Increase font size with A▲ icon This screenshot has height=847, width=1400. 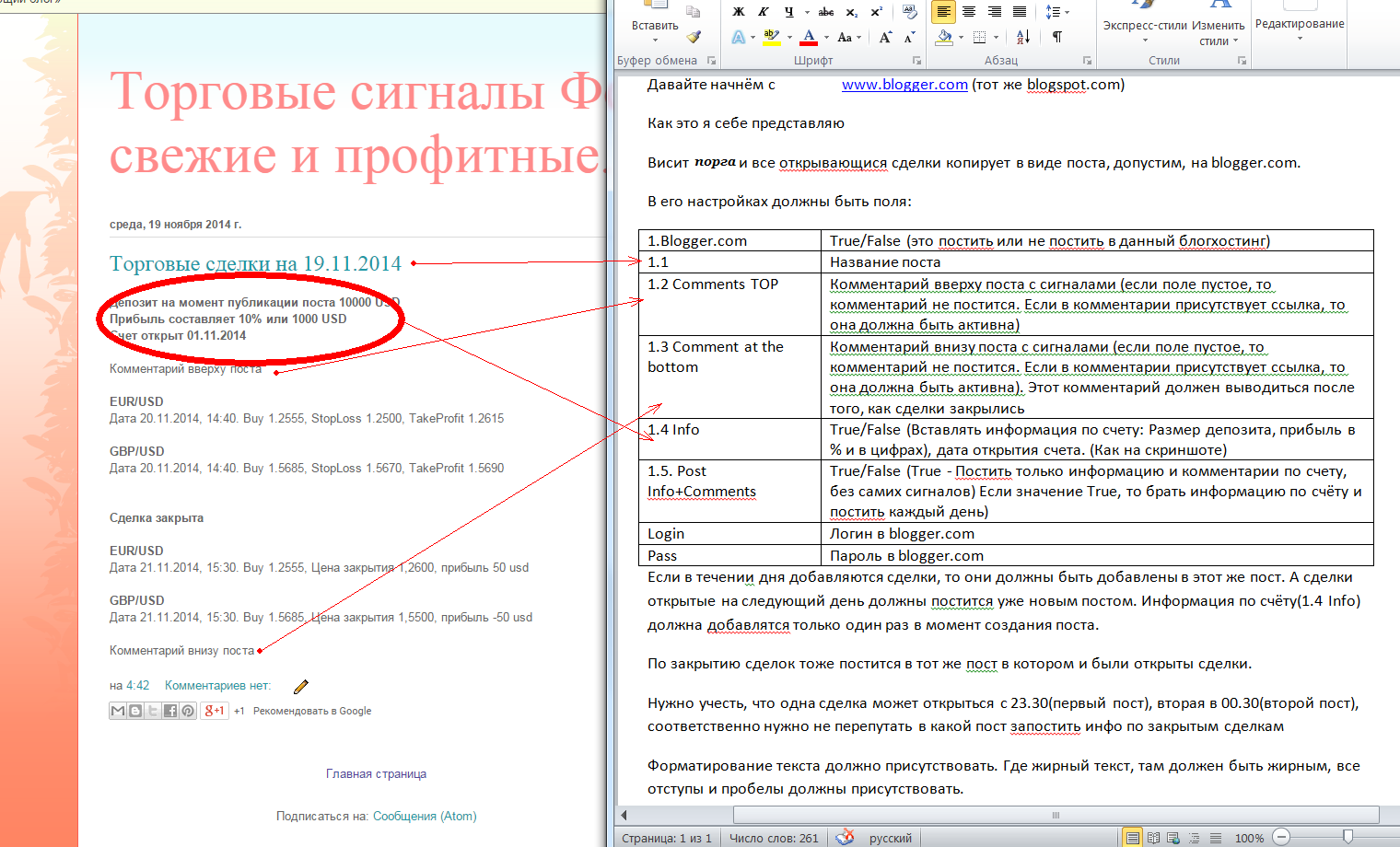click(x=885, y=37)
